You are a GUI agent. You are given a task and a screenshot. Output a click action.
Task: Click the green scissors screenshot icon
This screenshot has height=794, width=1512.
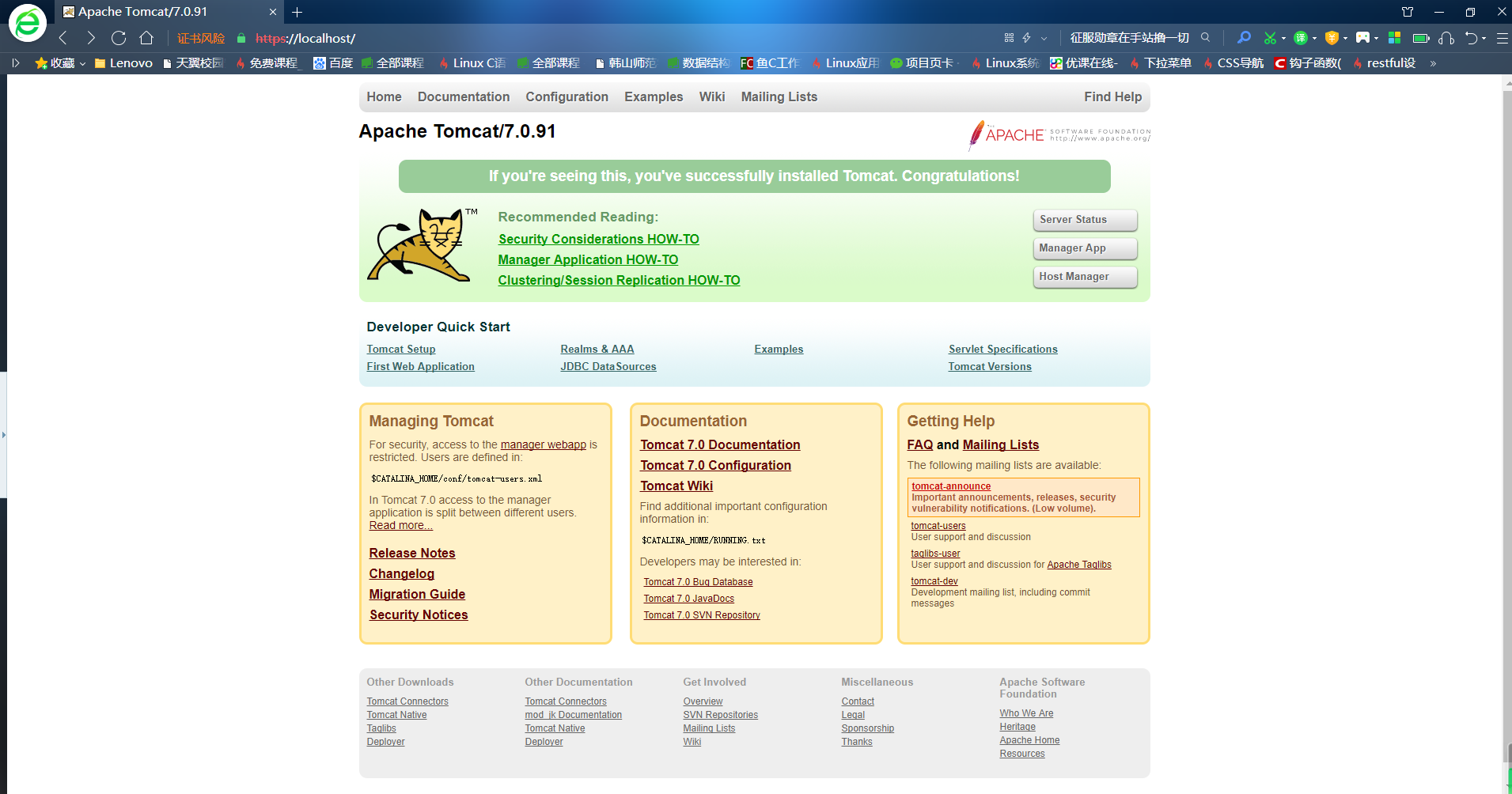tap(1270, 38)
